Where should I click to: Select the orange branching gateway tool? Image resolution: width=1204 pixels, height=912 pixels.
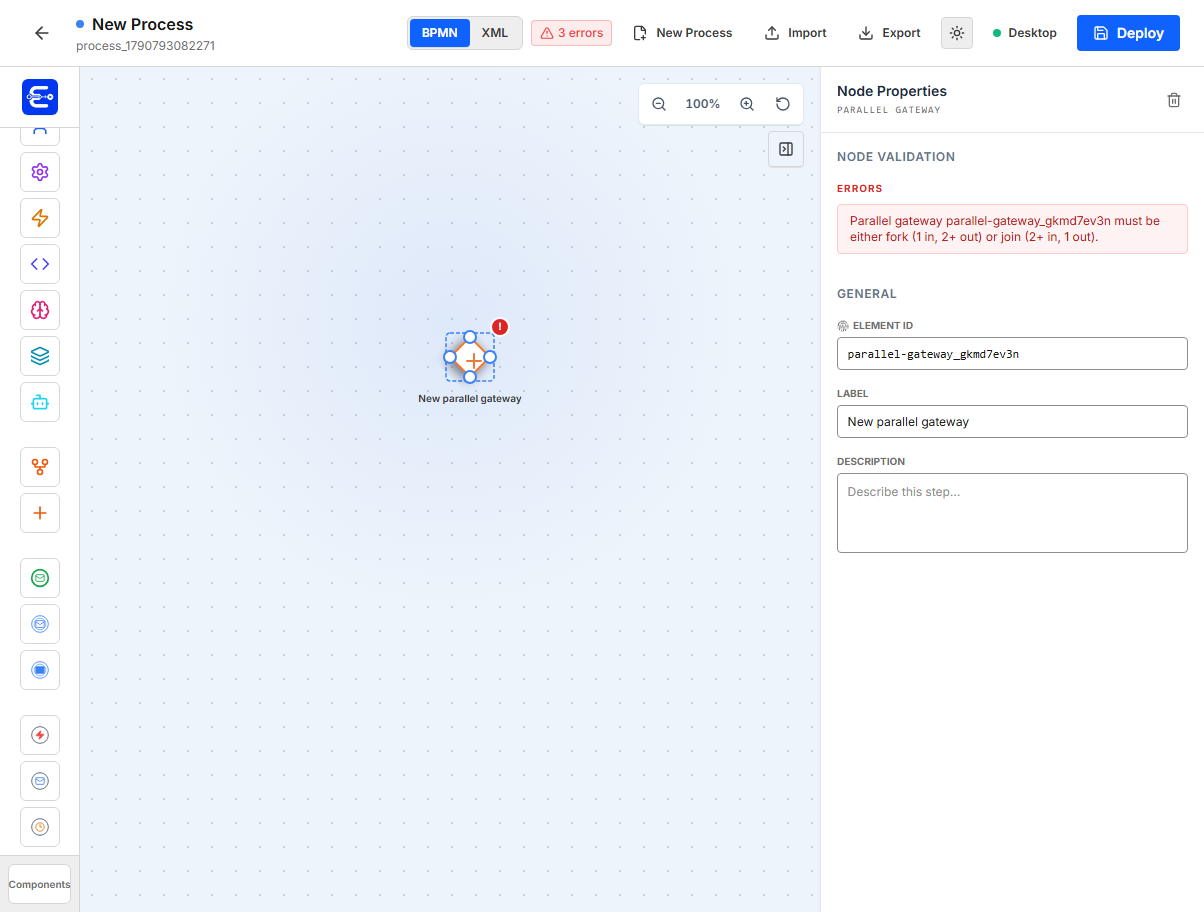[x=40, y=467]
